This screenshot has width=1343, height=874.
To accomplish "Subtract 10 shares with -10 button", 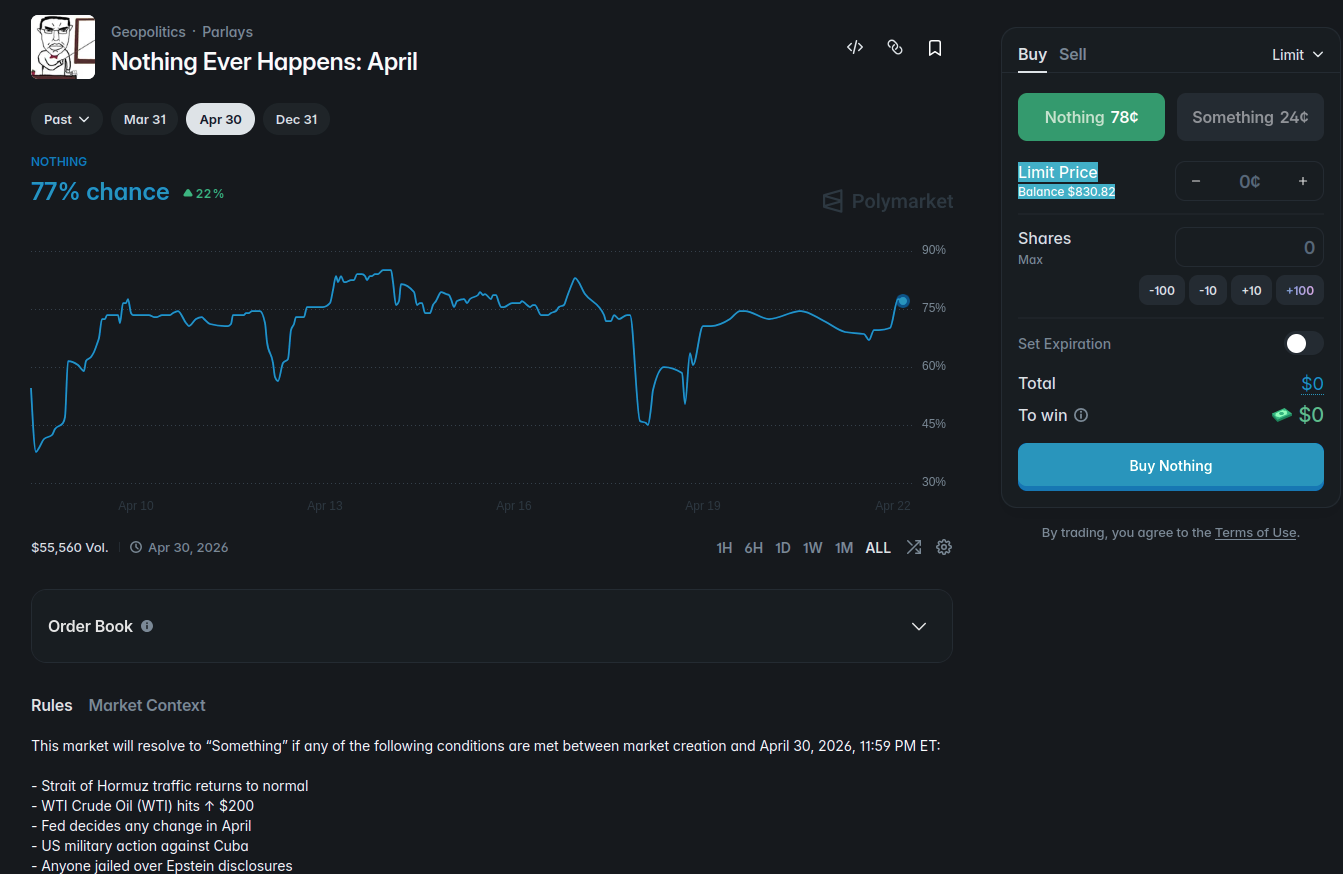I will tap(1208, 290).
